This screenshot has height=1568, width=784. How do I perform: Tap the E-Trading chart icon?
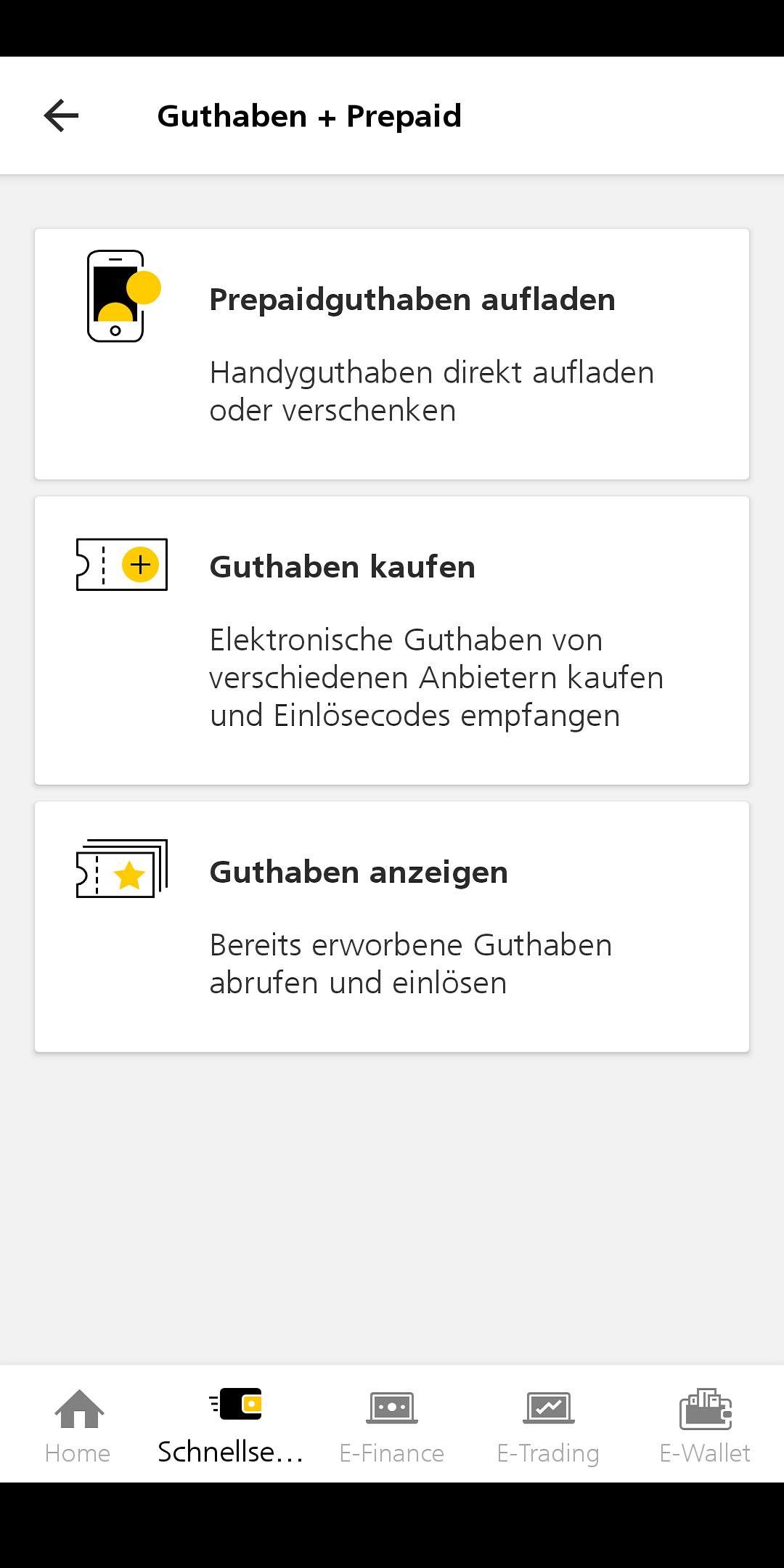click(549, 1408)
